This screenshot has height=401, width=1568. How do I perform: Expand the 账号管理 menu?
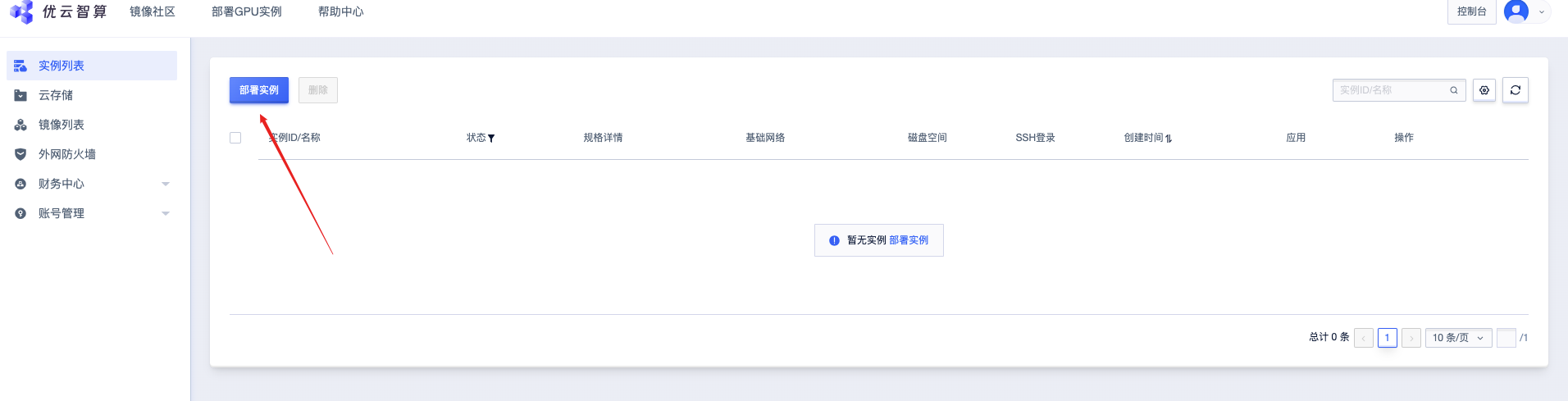166,213
